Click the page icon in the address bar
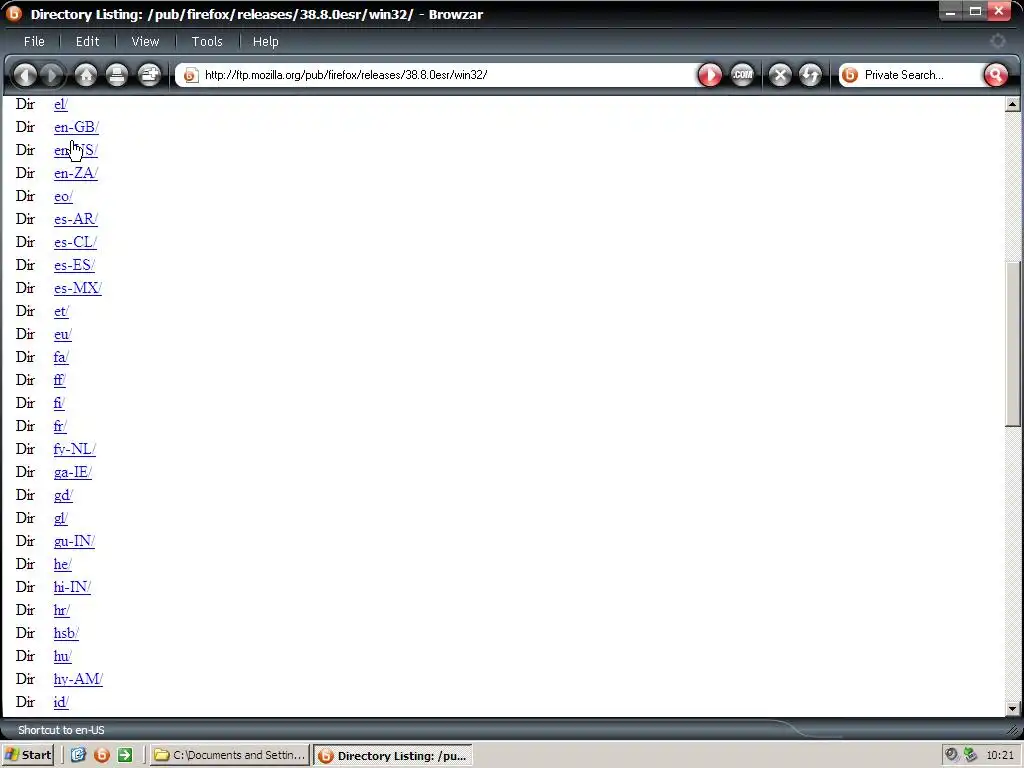This screenshot has width=1024, height=768. (190, 75)
